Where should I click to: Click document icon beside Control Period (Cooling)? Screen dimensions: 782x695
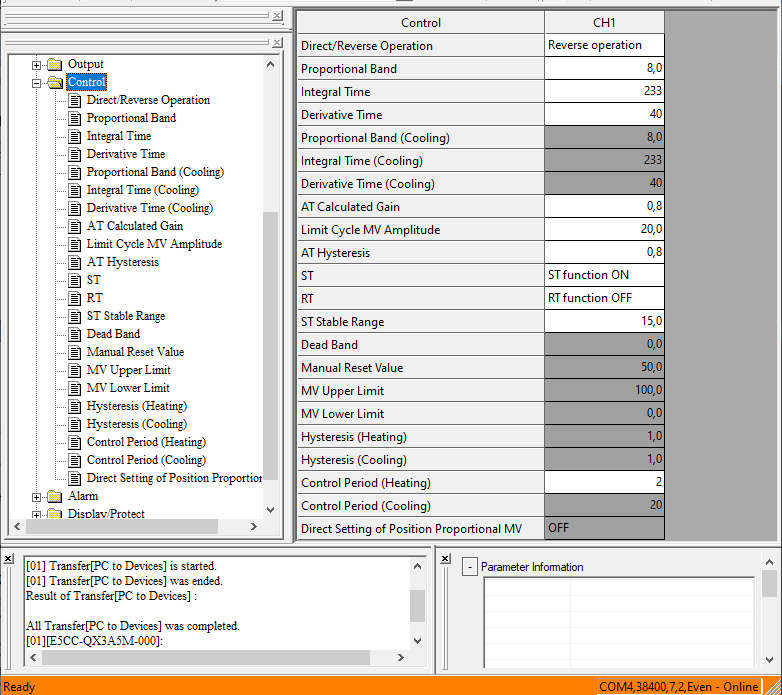coord(75,460)
